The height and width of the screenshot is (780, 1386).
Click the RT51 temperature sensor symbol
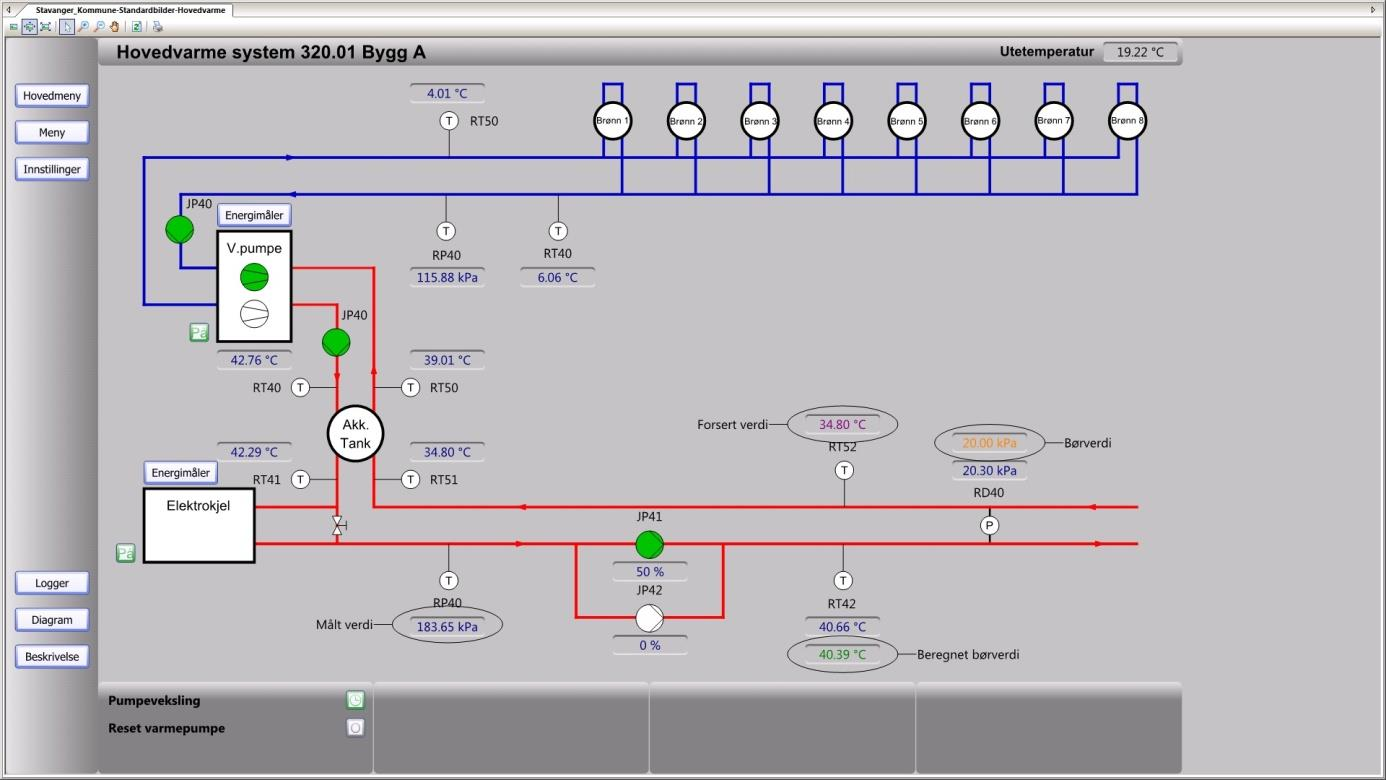pyautogui.click(x=410, y=479)
